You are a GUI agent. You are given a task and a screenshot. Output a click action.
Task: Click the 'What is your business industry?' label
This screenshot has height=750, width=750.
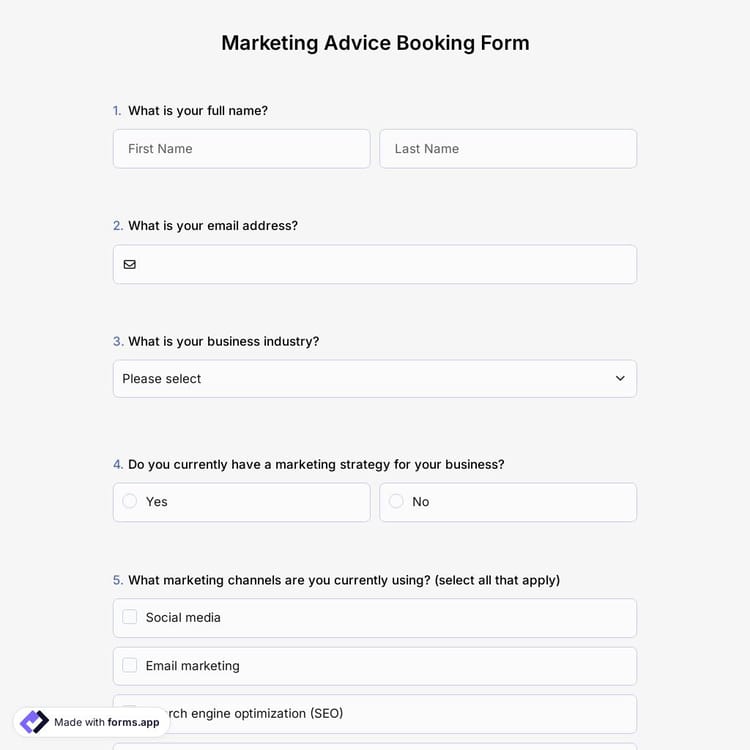(223, 341)
